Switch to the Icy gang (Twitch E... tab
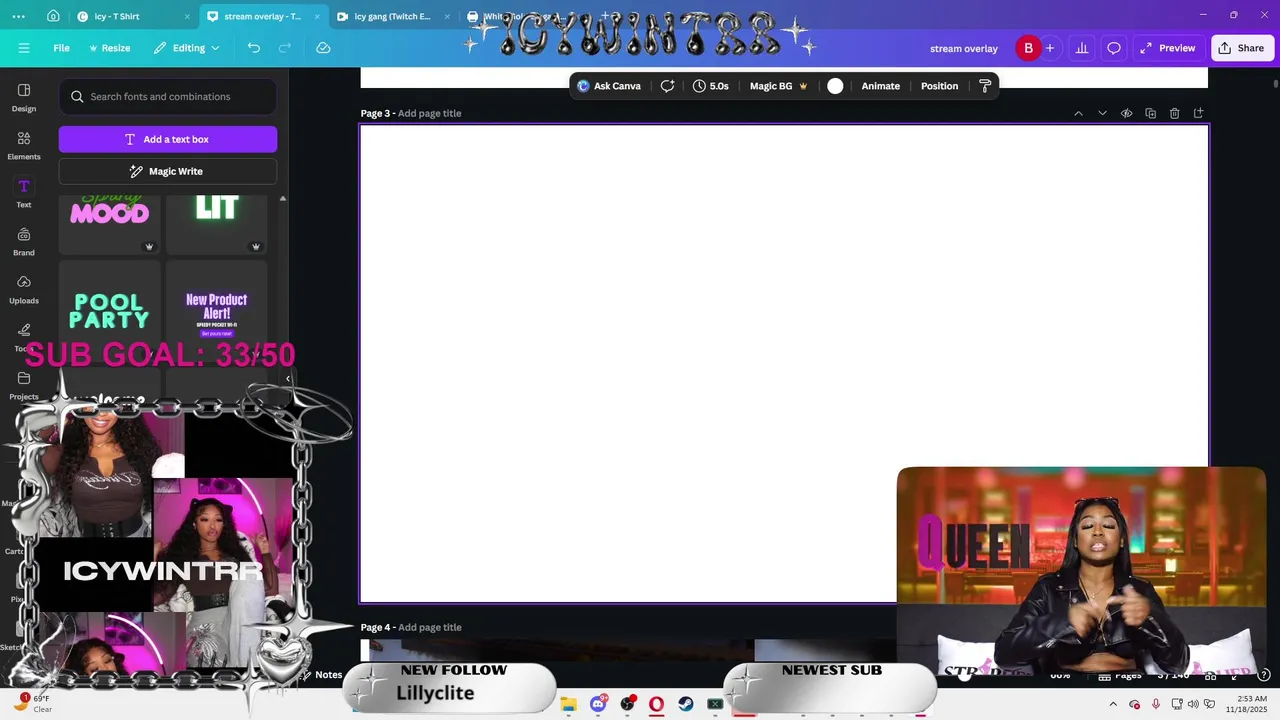1280x720 pixels. tap(385, 17)
